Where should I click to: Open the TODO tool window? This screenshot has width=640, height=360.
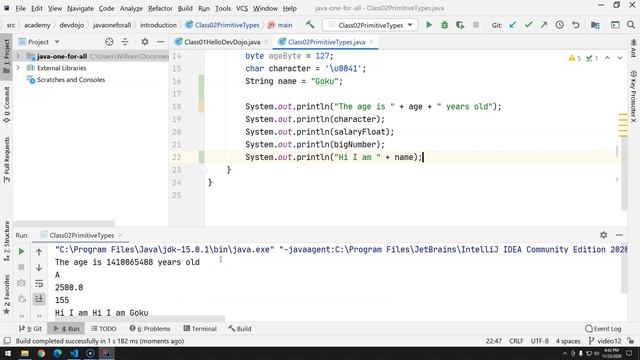[x=104, y=328]
